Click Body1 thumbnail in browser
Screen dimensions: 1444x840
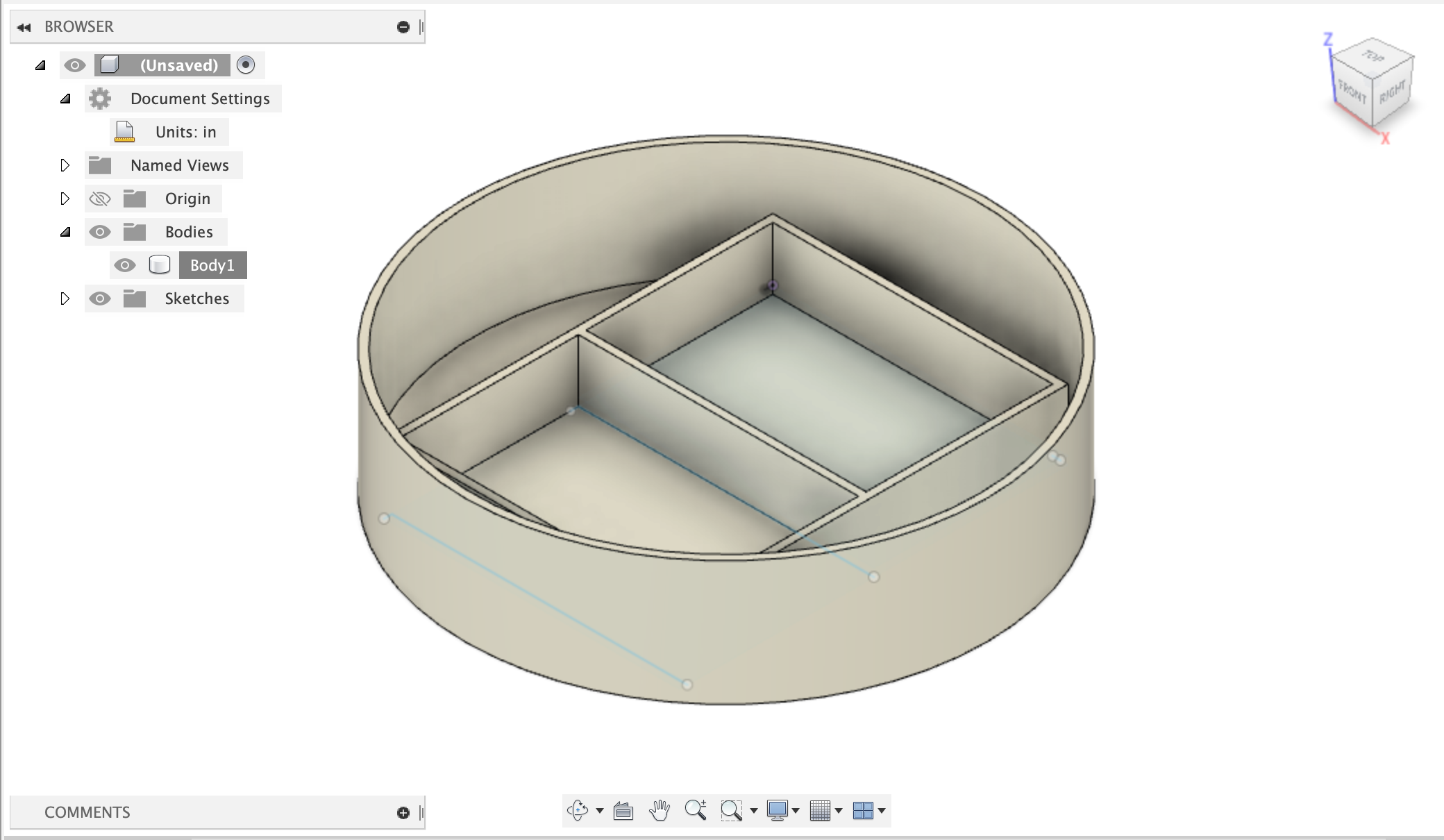pos(159,265)
